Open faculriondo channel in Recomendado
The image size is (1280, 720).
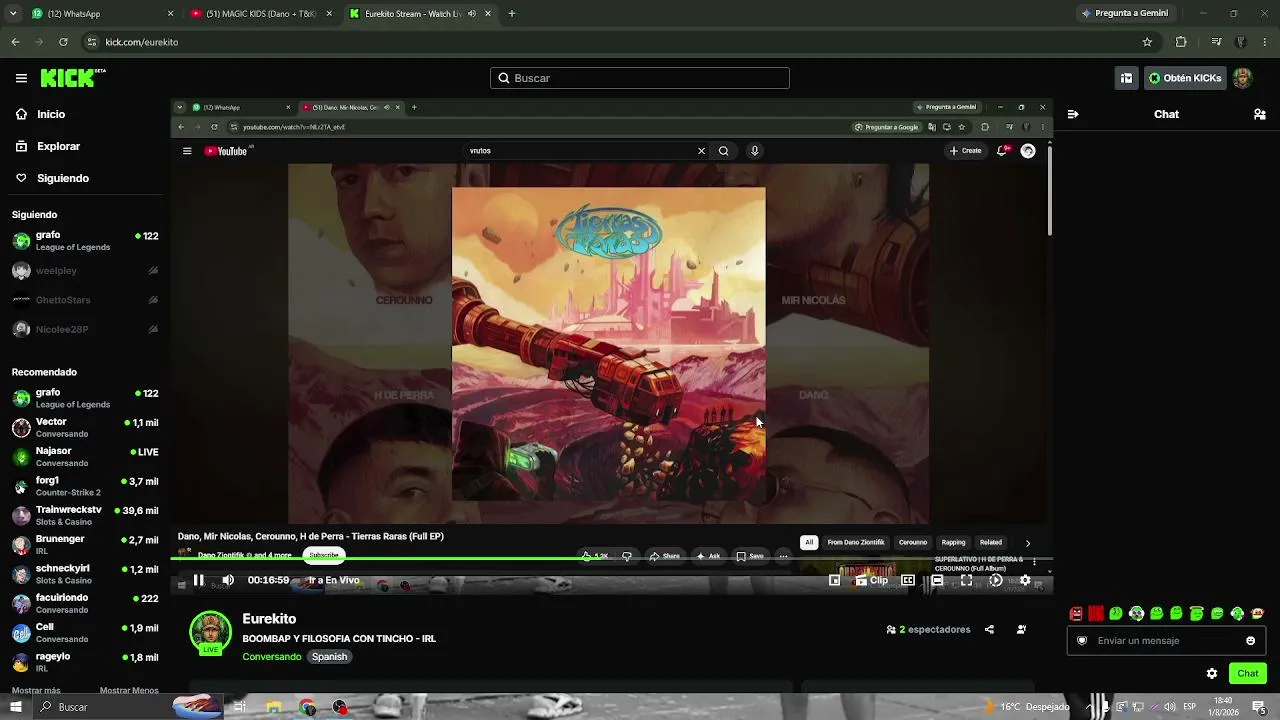[85, 604]
